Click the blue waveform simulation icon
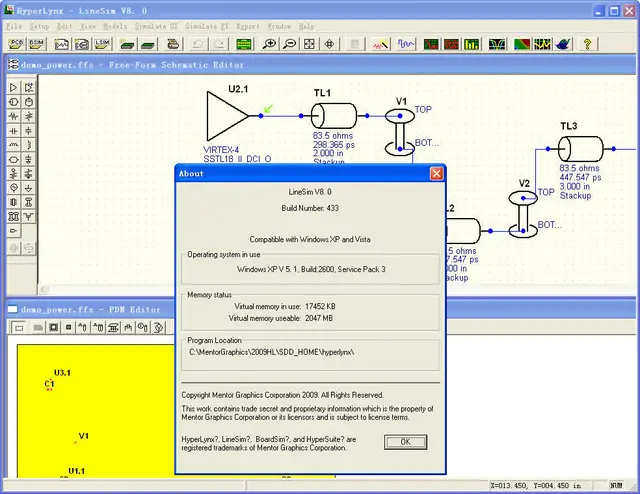Image resolution: width=640 pixels, height=494 pixels. (406, 44)
